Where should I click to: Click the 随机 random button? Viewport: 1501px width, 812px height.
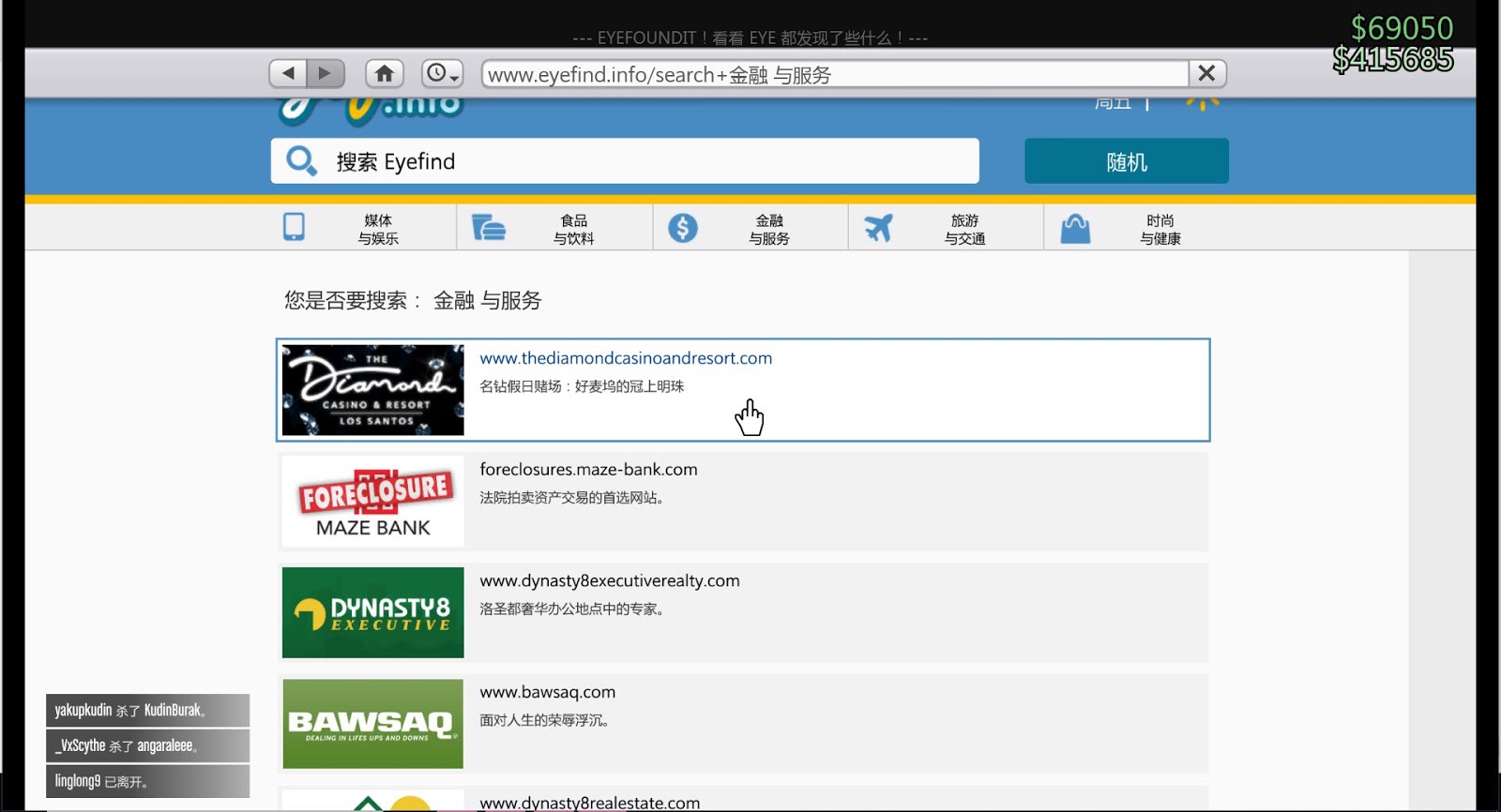[1127, 161]
